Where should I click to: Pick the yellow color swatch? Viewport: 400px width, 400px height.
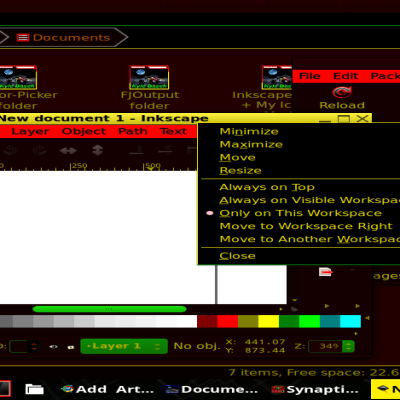(269, 321)
